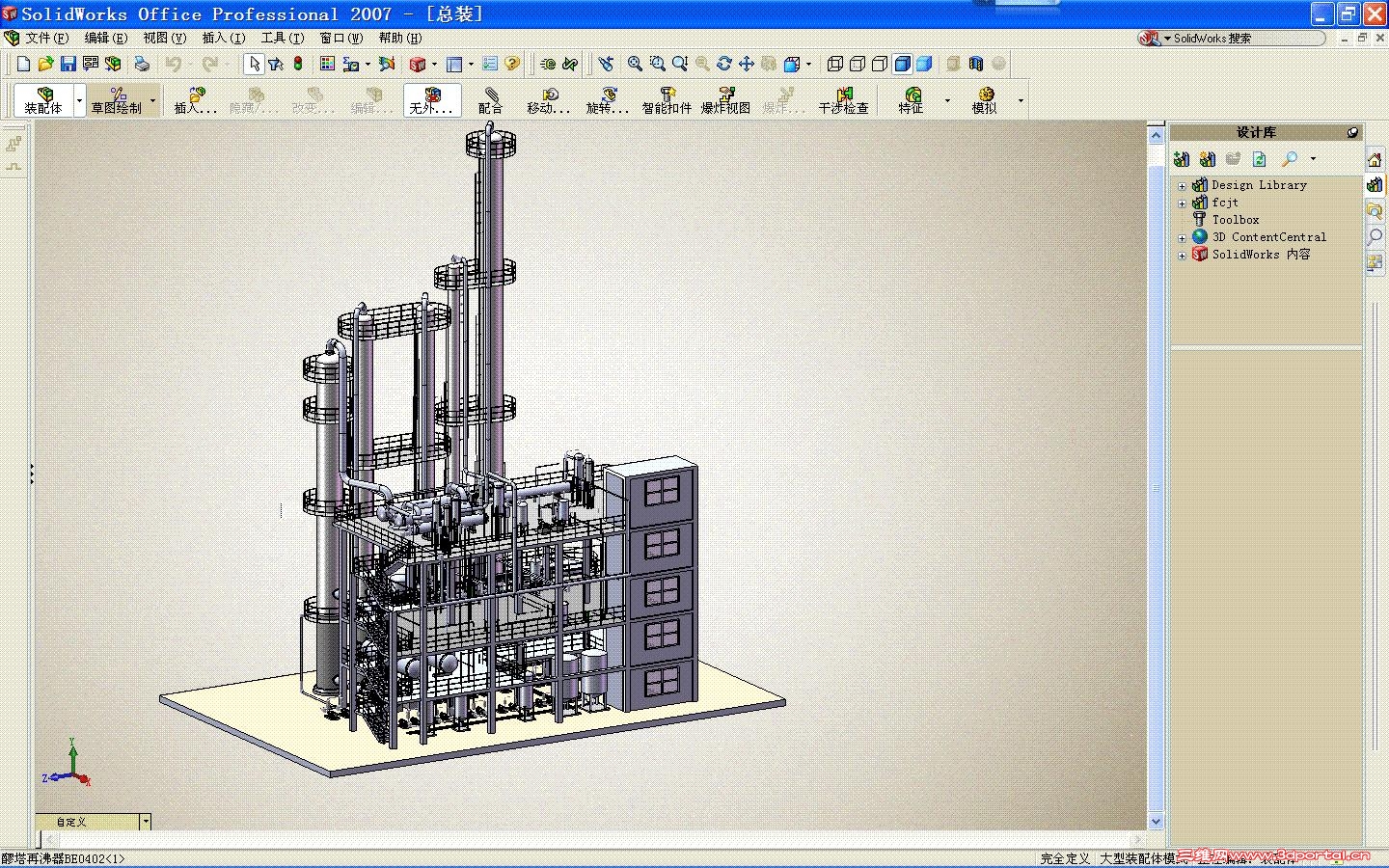Toggle Shaded With Edges display mode

902,64
